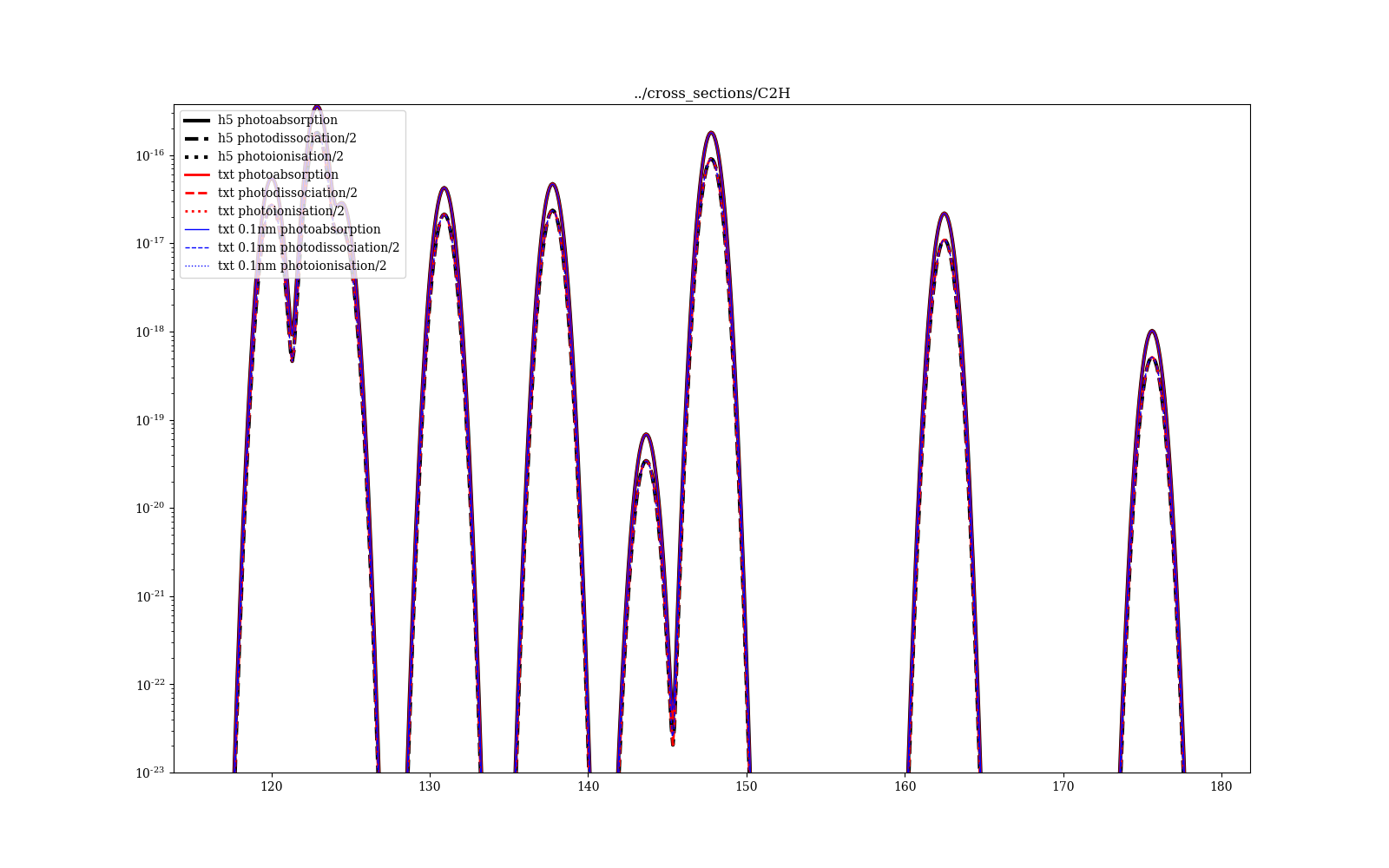Click x-axis tick label 170

click(1063, 786)
